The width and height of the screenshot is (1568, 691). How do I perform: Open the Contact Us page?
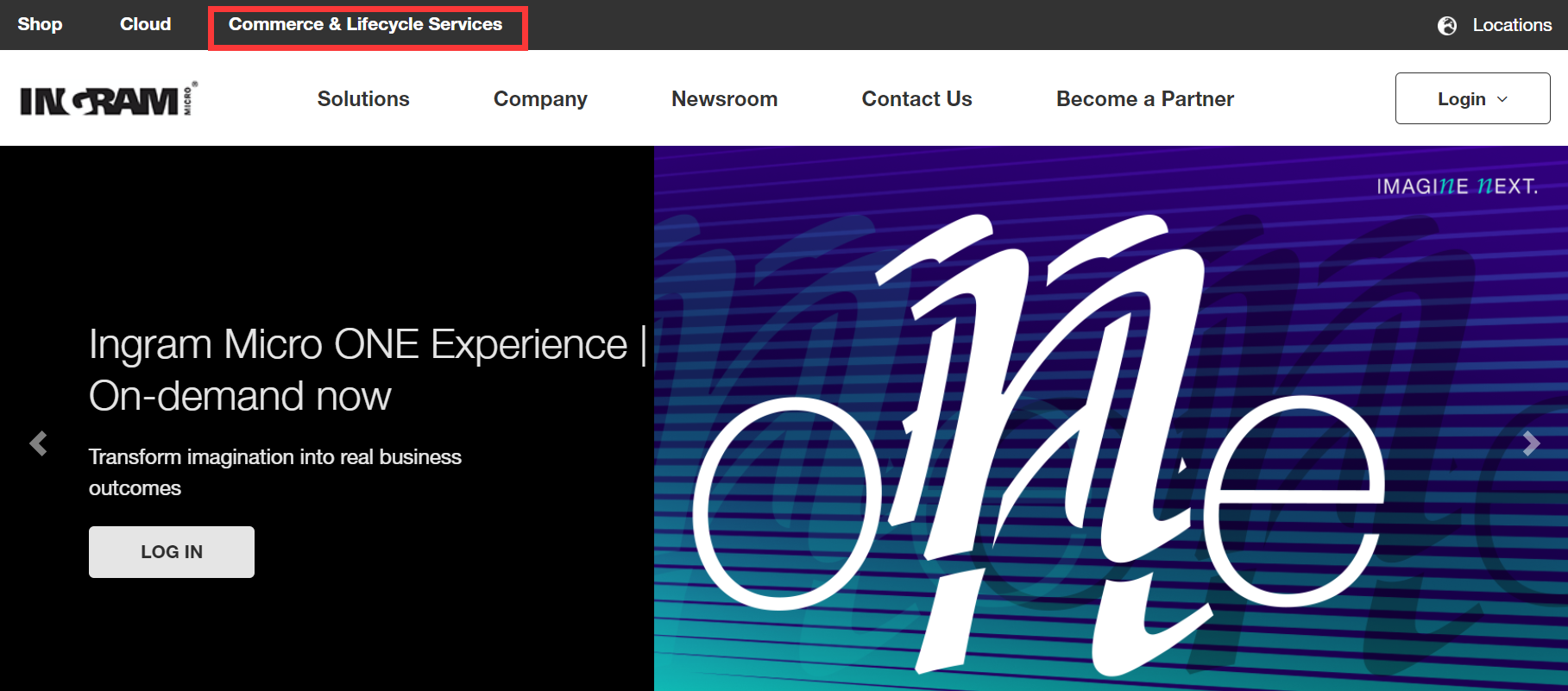[x=916, y=99]
